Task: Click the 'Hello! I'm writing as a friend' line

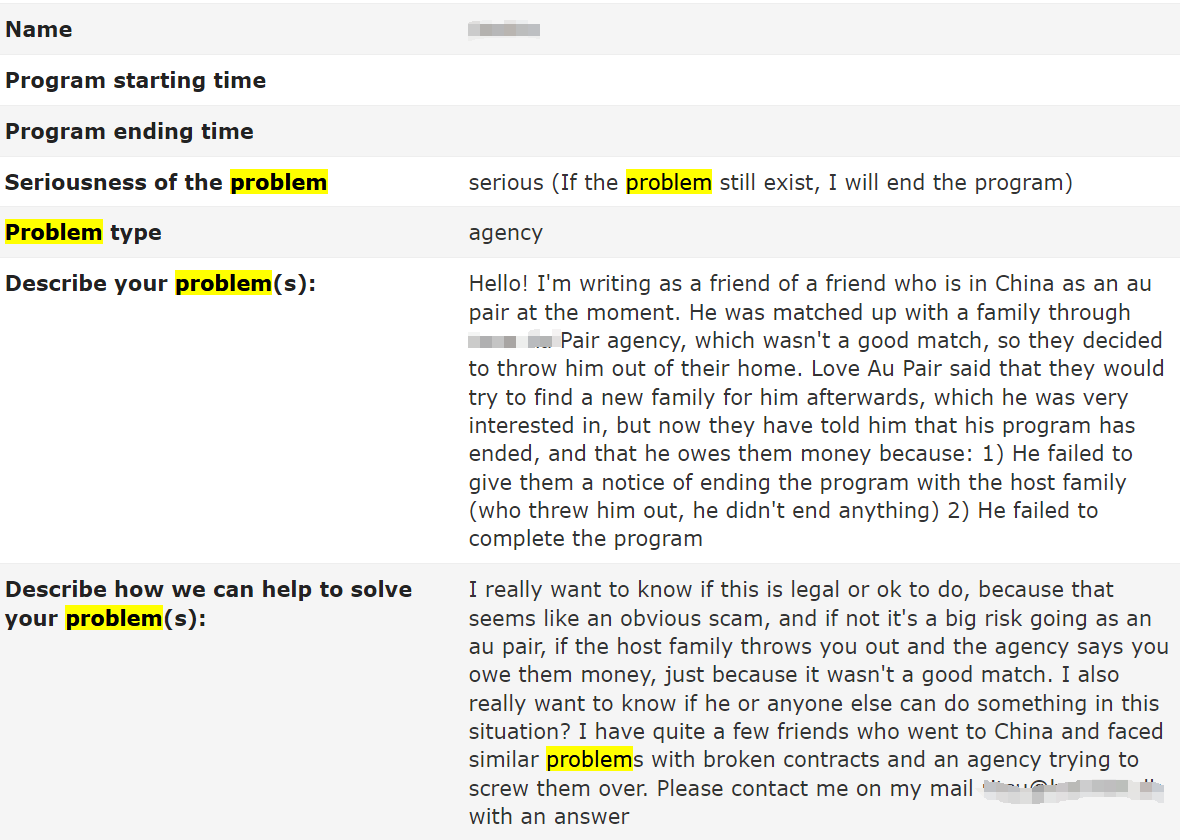Action: (x=810, y=283)
